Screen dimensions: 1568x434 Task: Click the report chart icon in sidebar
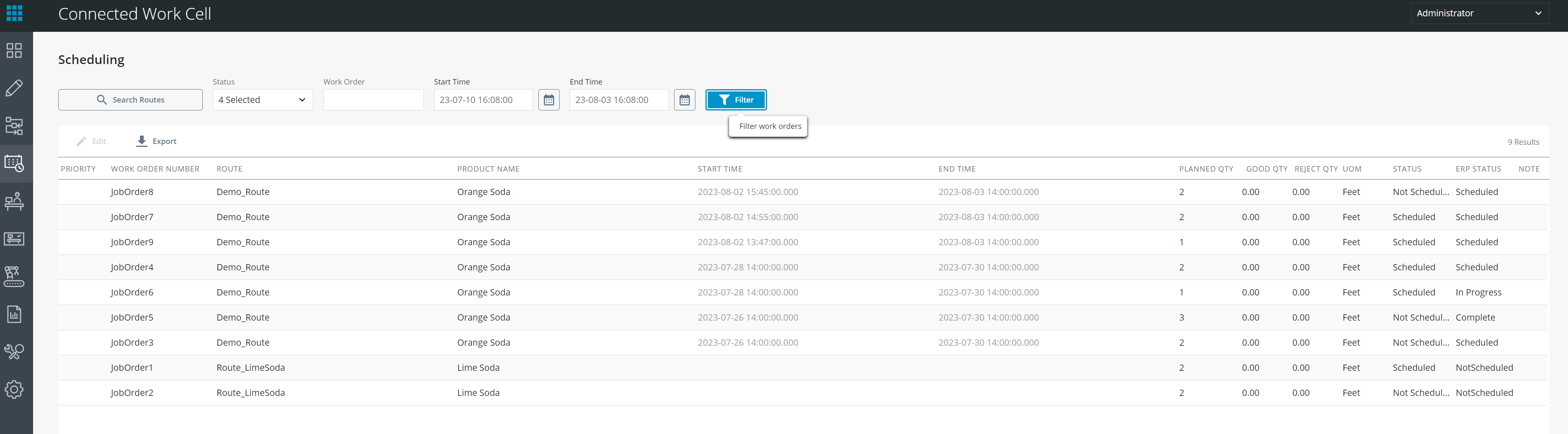coord(14,314)
